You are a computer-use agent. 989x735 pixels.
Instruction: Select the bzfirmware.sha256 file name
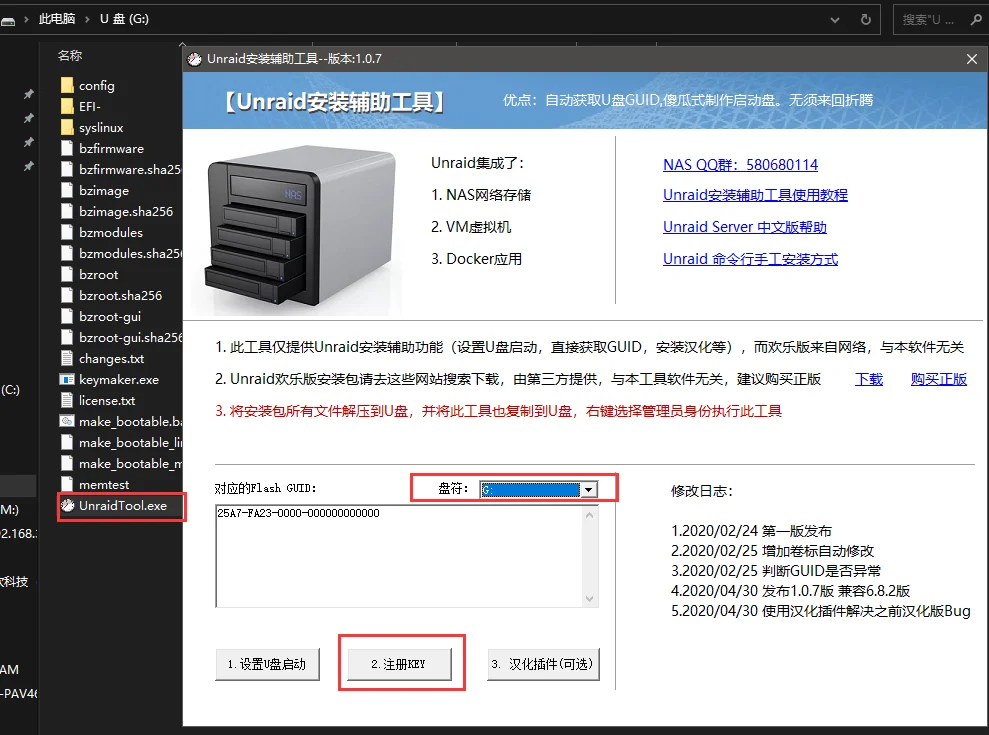[x=131, y=169]
